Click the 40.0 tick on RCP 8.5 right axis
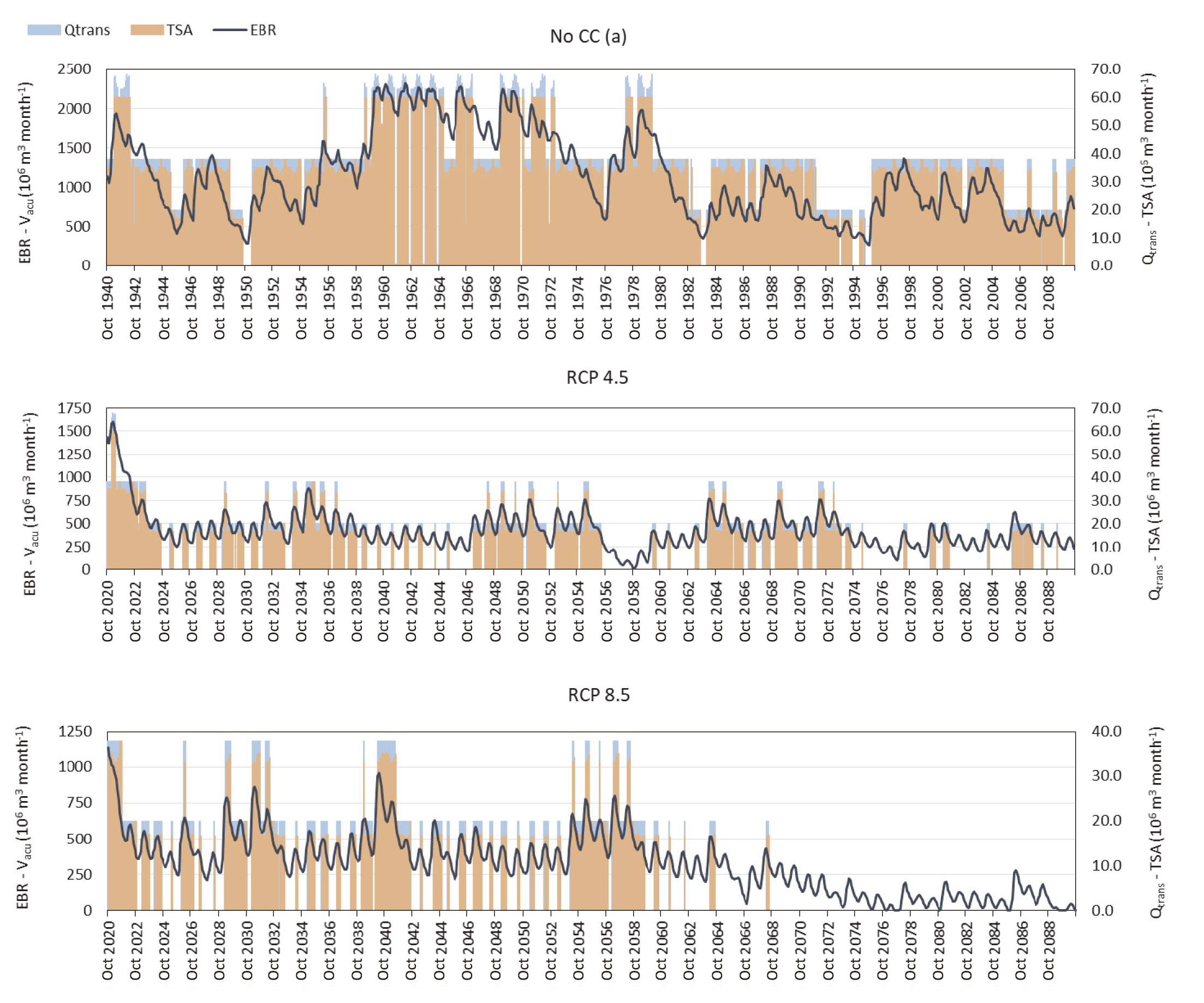This screenshot has width=1204, height=1003. [x=1106, y=731]
